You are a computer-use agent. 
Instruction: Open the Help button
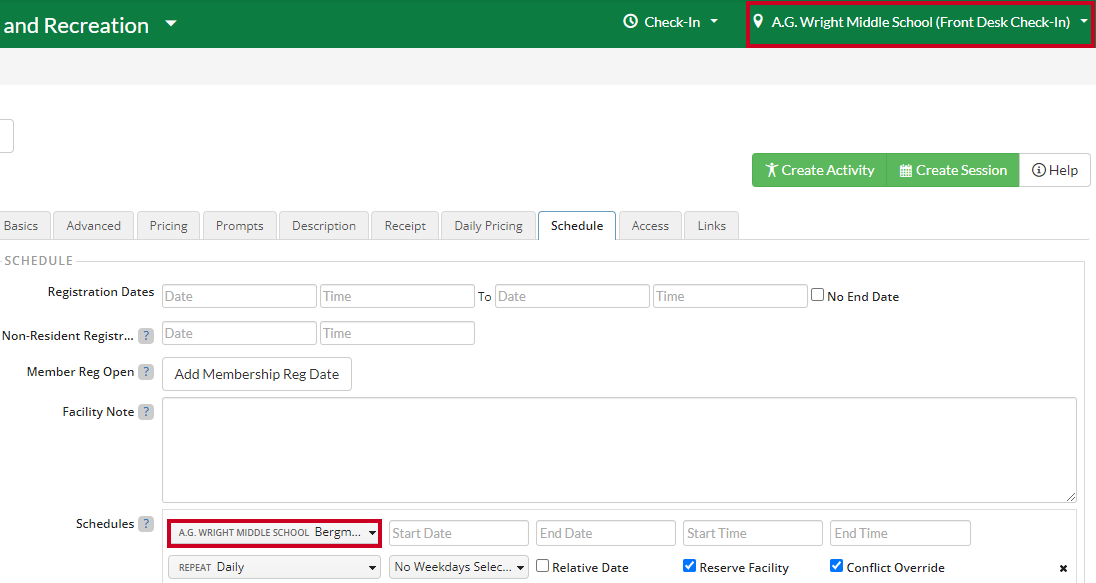(1055, 170)
